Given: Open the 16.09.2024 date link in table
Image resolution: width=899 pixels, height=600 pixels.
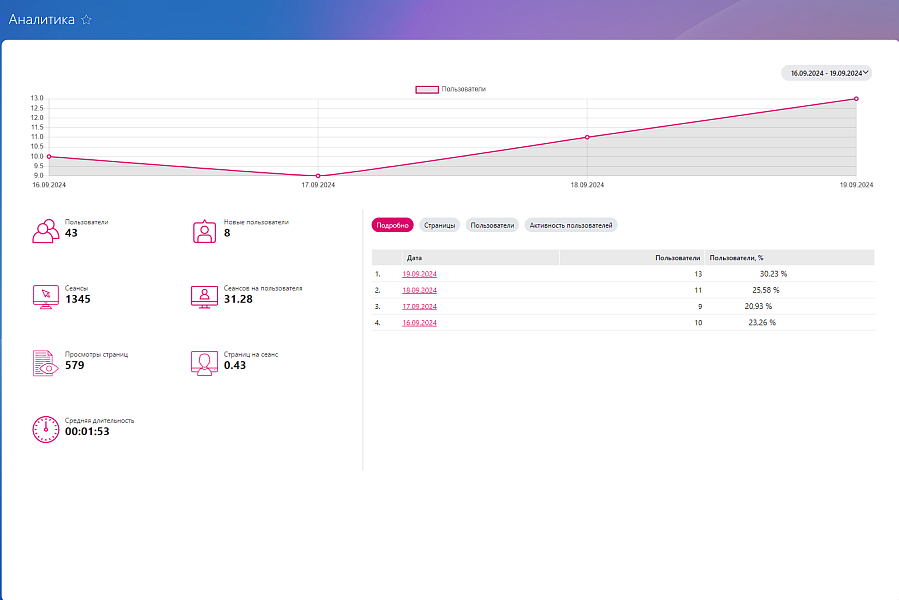Looking at the screenshot, I should pos(419,323).
